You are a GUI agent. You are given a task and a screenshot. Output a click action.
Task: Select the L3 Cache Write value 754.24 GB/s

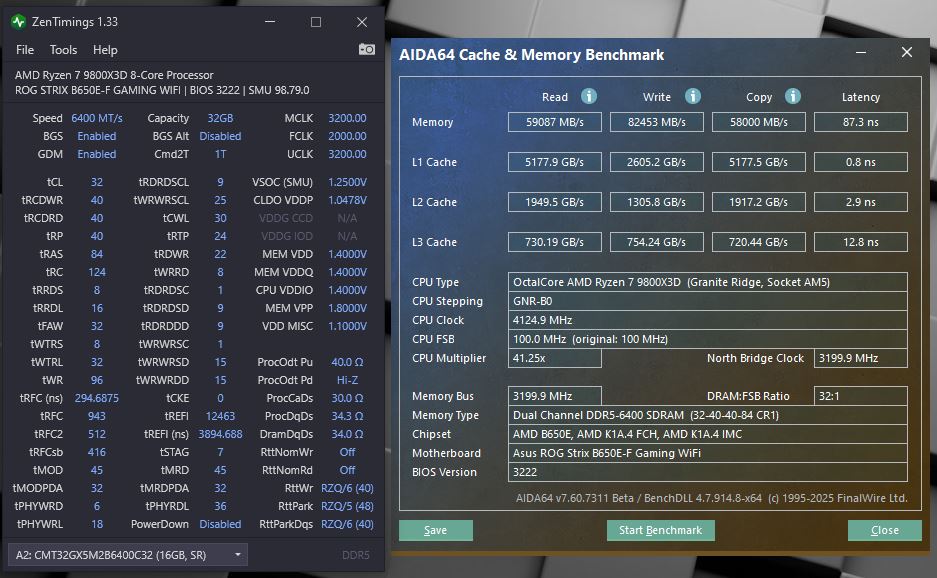point(657,242)
